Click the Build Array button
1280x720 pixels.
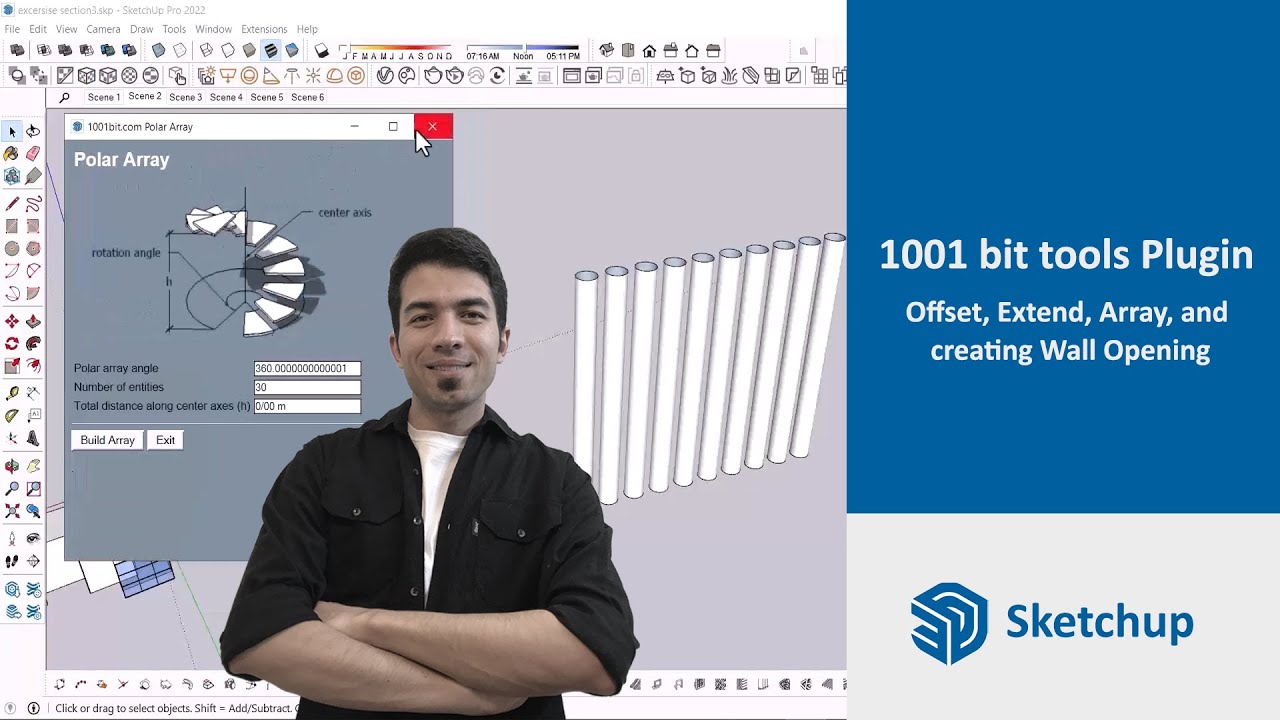107,440
